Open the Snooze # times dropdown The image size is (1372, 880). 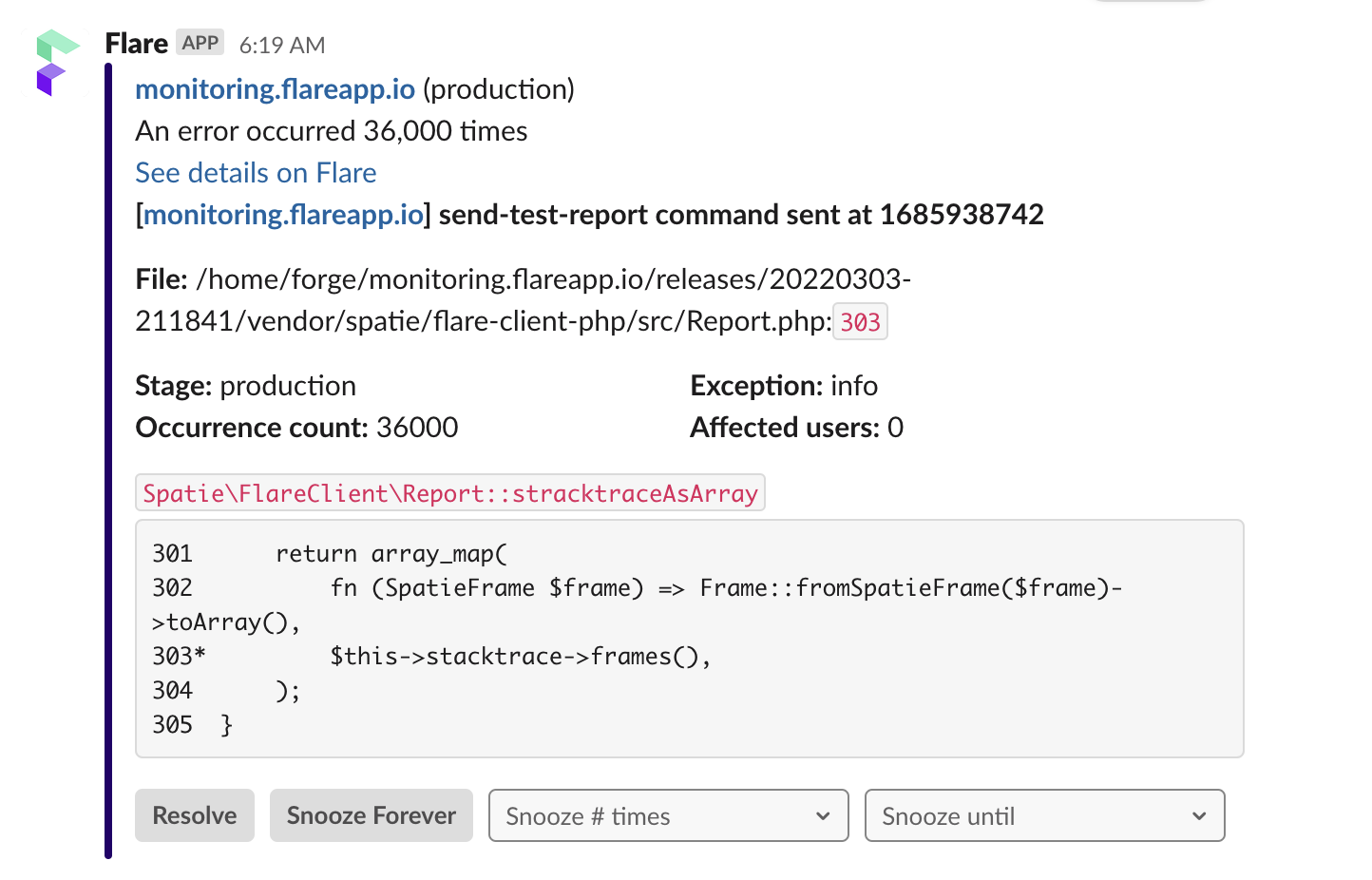pyautogui.click(x=667, y=815)
